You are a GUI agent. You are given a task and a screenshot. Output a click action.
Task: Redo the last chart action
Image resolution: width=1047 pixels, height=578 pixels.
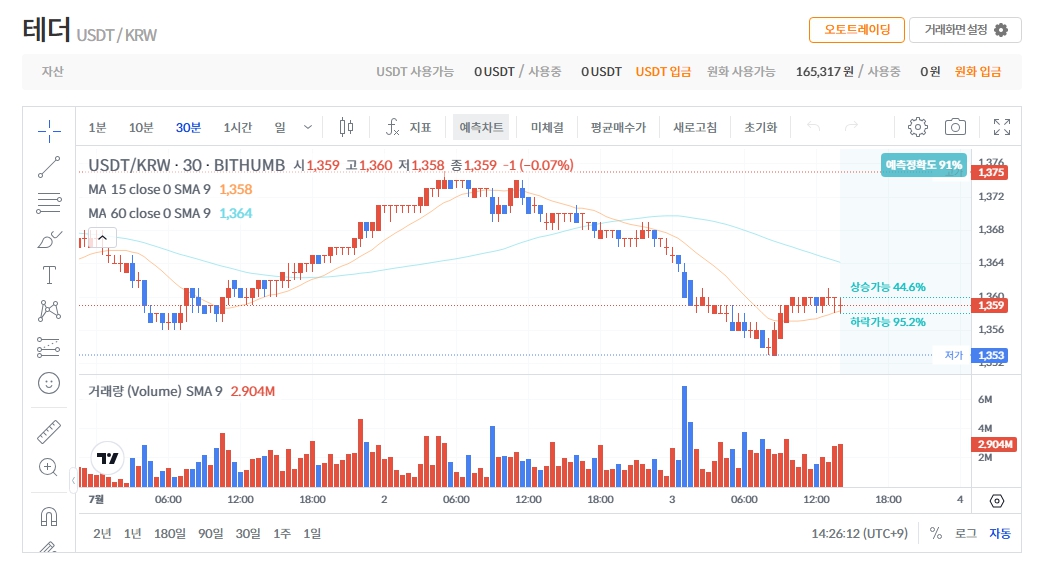[x=851, y=126]
